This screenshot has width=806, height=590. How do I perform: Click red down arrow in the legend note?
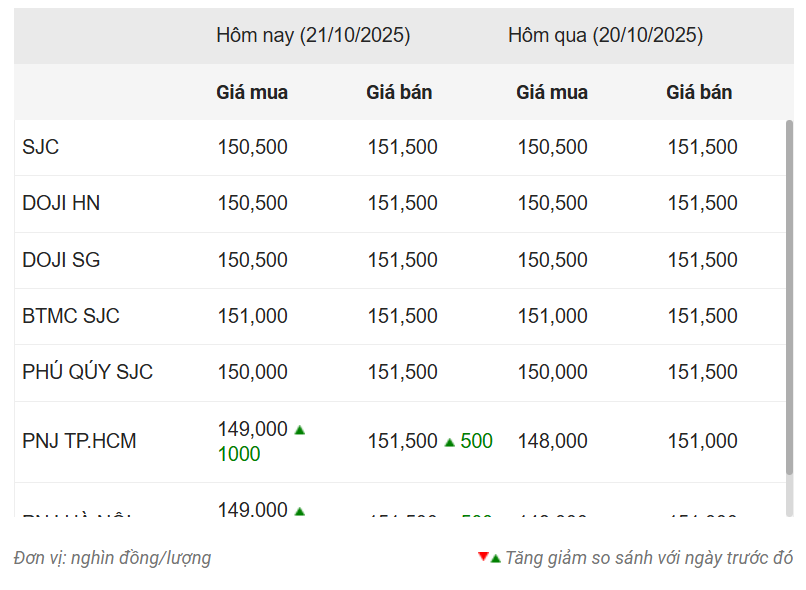pos(483,556)
